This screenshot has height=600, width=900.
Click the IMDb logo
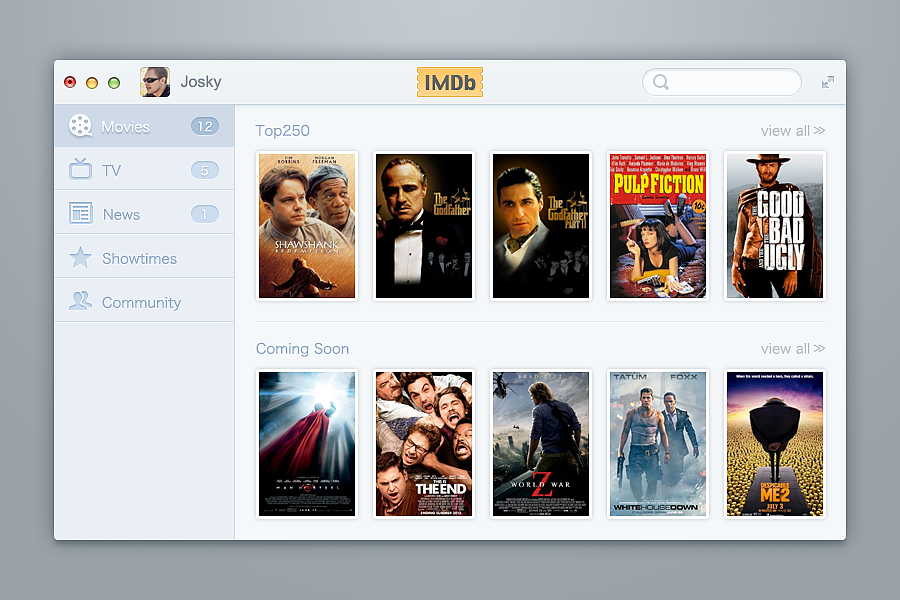[450, 82]
